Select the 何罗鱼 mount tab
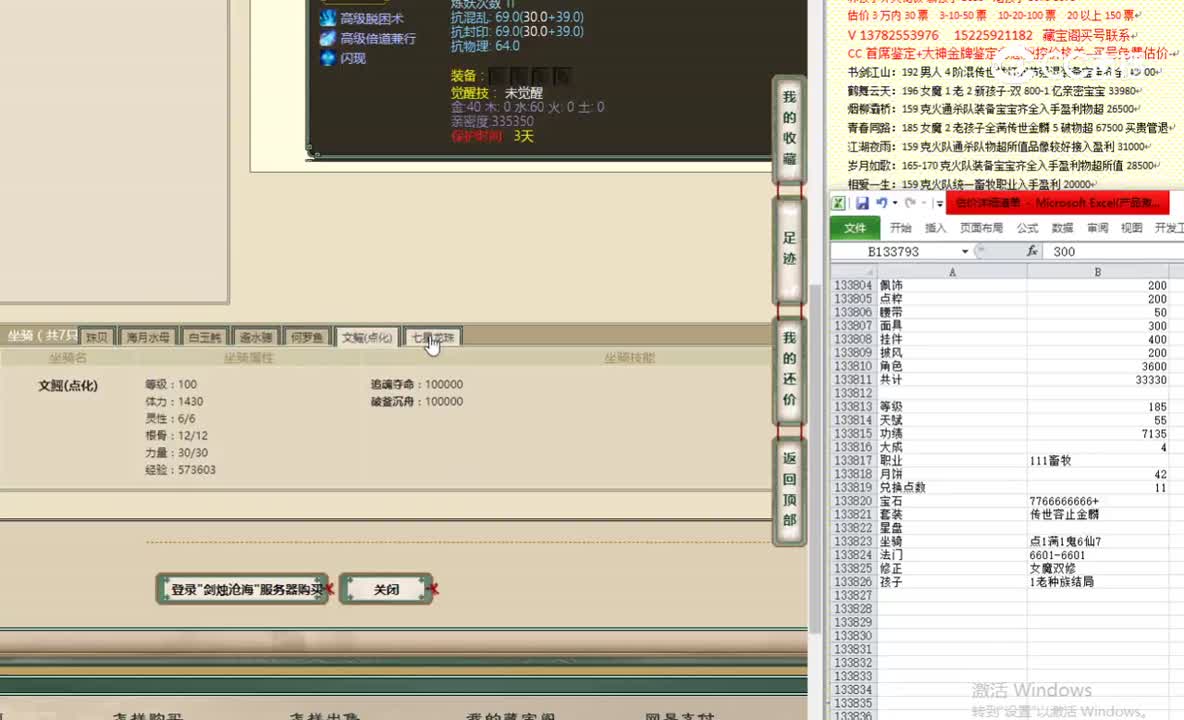 pyautogui.click(x=307, y=337)
